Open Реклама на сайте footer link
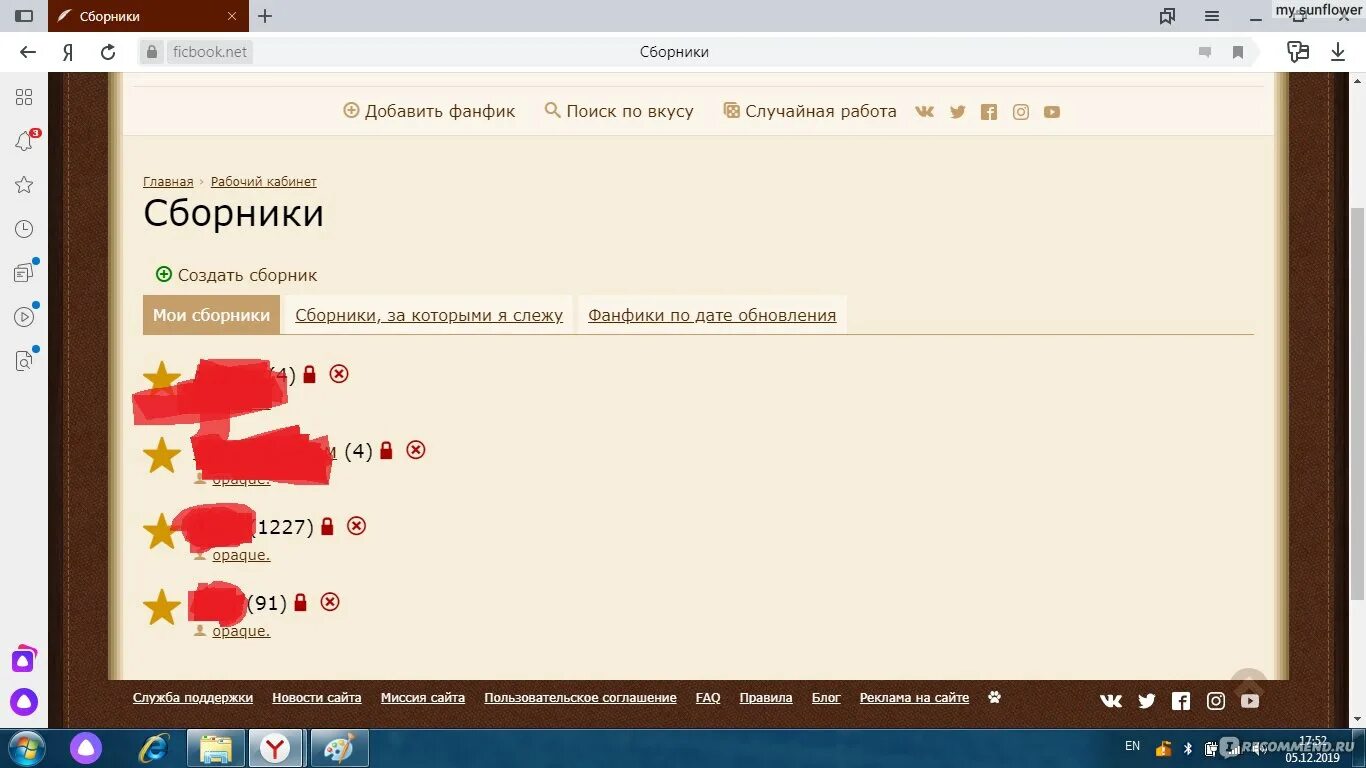1366x768 pixels. [x=914, y=698]
